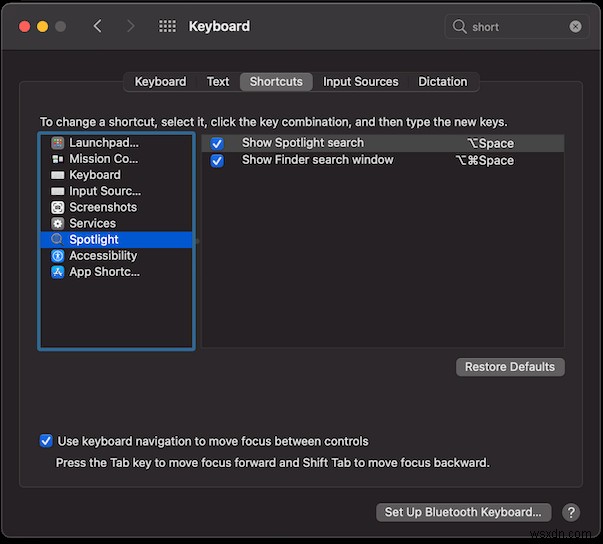The height and width of the screenshot is (544, 603).
Task: Select Mission Co... in the category list
Action: tap(116, 159)
